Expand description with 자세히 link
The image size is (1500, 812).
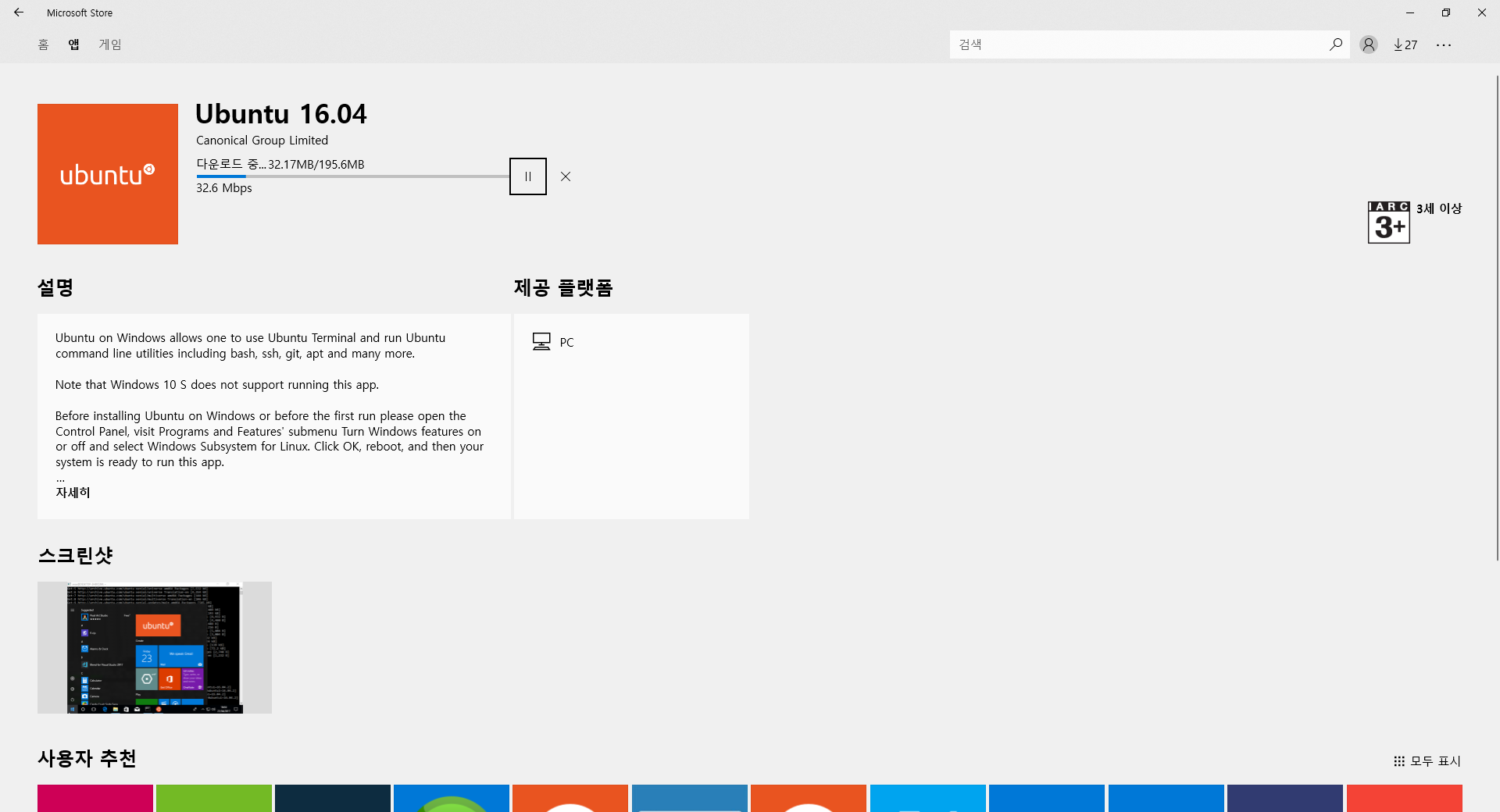click(x=73, y=493)
